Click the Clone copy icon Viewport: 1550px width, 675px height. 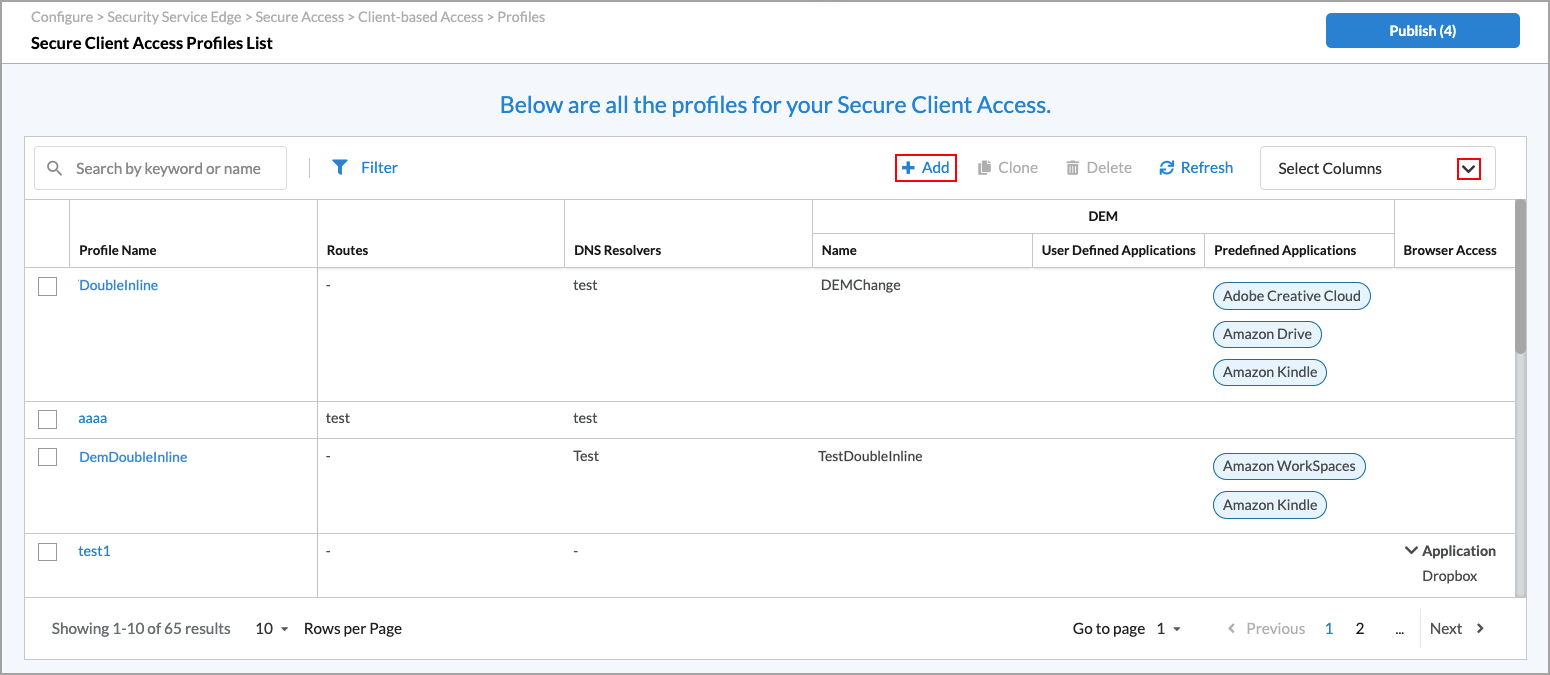point(984,168)
